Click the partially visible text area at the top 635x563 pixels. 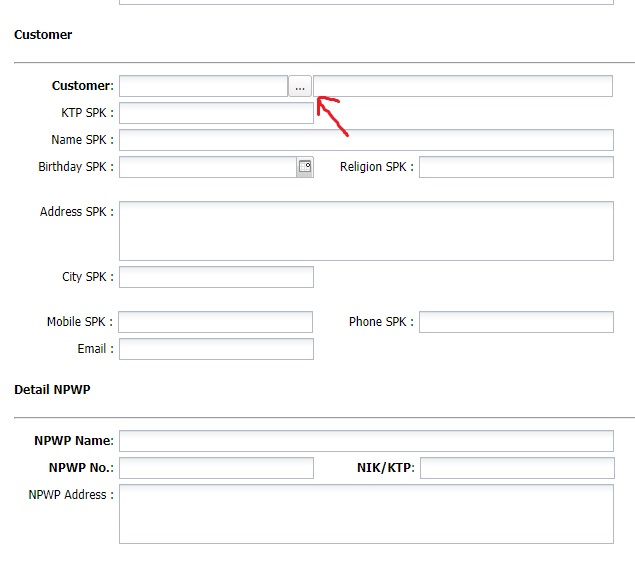point(366,2)
